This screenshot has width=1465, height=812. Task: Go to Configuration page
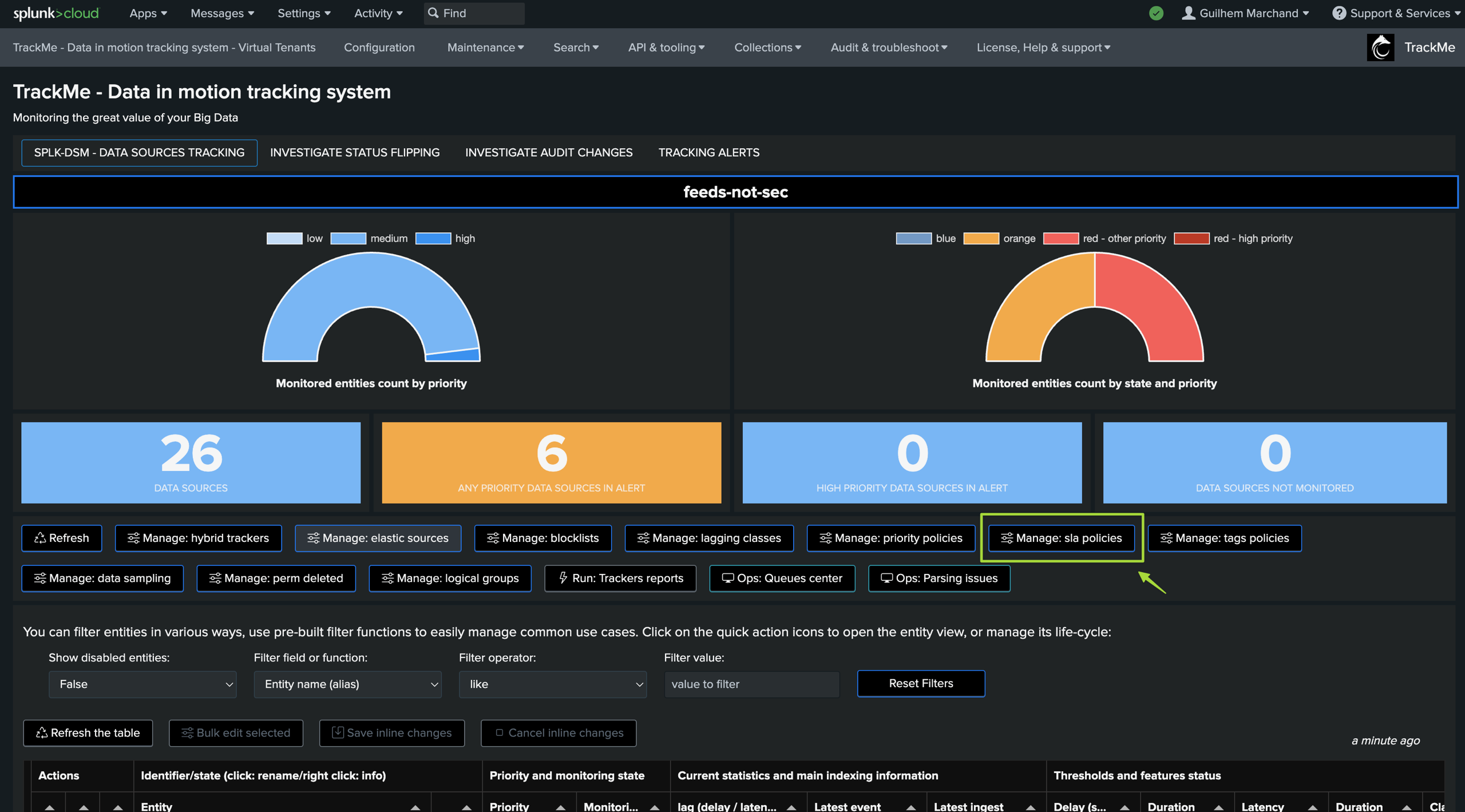coord(379,47)
